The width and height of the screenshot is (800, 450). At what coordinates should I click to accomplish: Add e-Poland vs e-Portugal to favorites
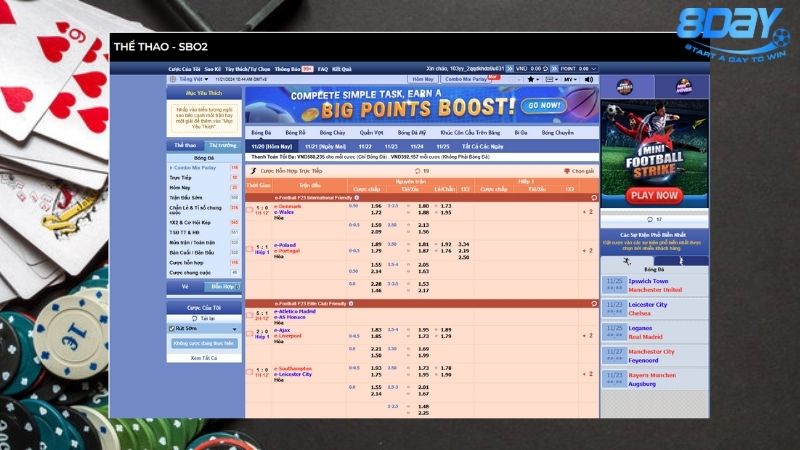pos(250,249)
